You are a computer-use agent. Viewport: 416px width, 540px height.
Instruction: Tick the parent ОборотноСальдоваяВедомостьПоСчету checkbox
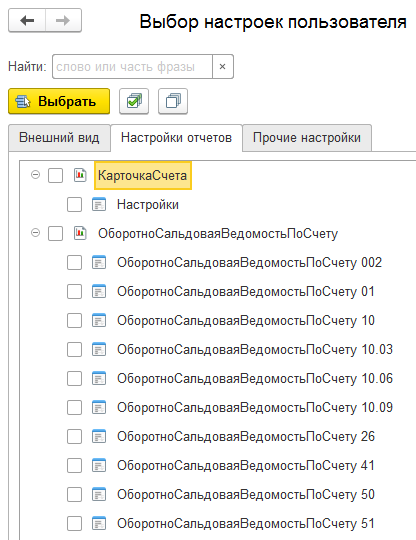tap(55, 233)
